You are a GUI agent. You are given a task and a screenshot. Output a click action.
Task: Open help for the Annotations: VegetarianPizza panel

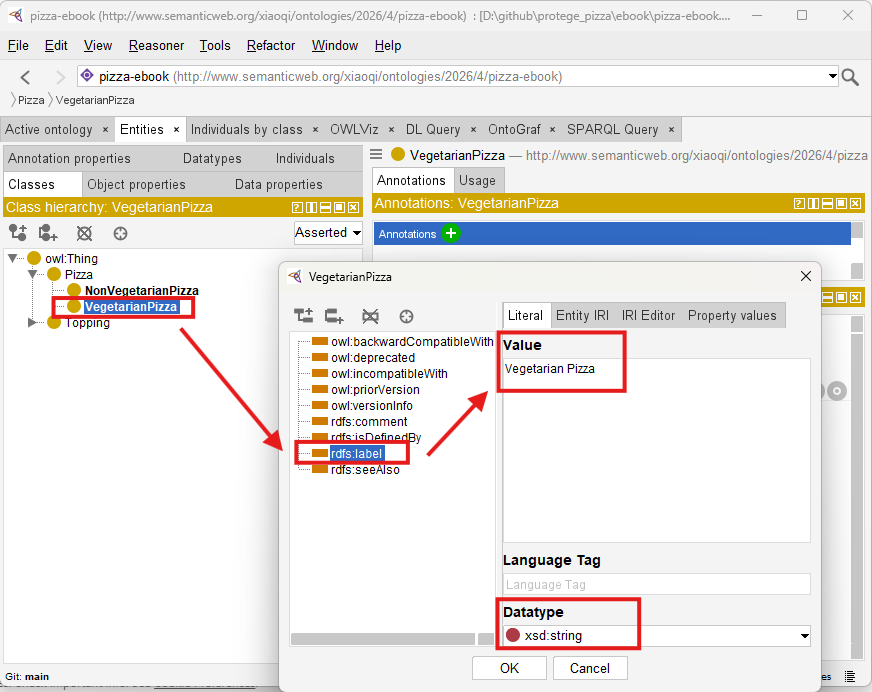pyautogui.click(x=799, y=204)
